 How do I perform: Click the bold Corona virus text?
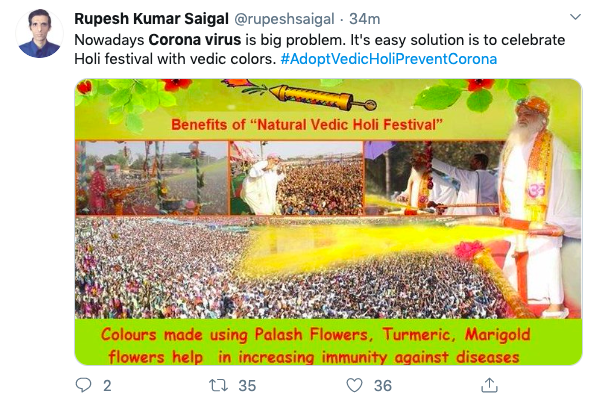pos(195,40)
